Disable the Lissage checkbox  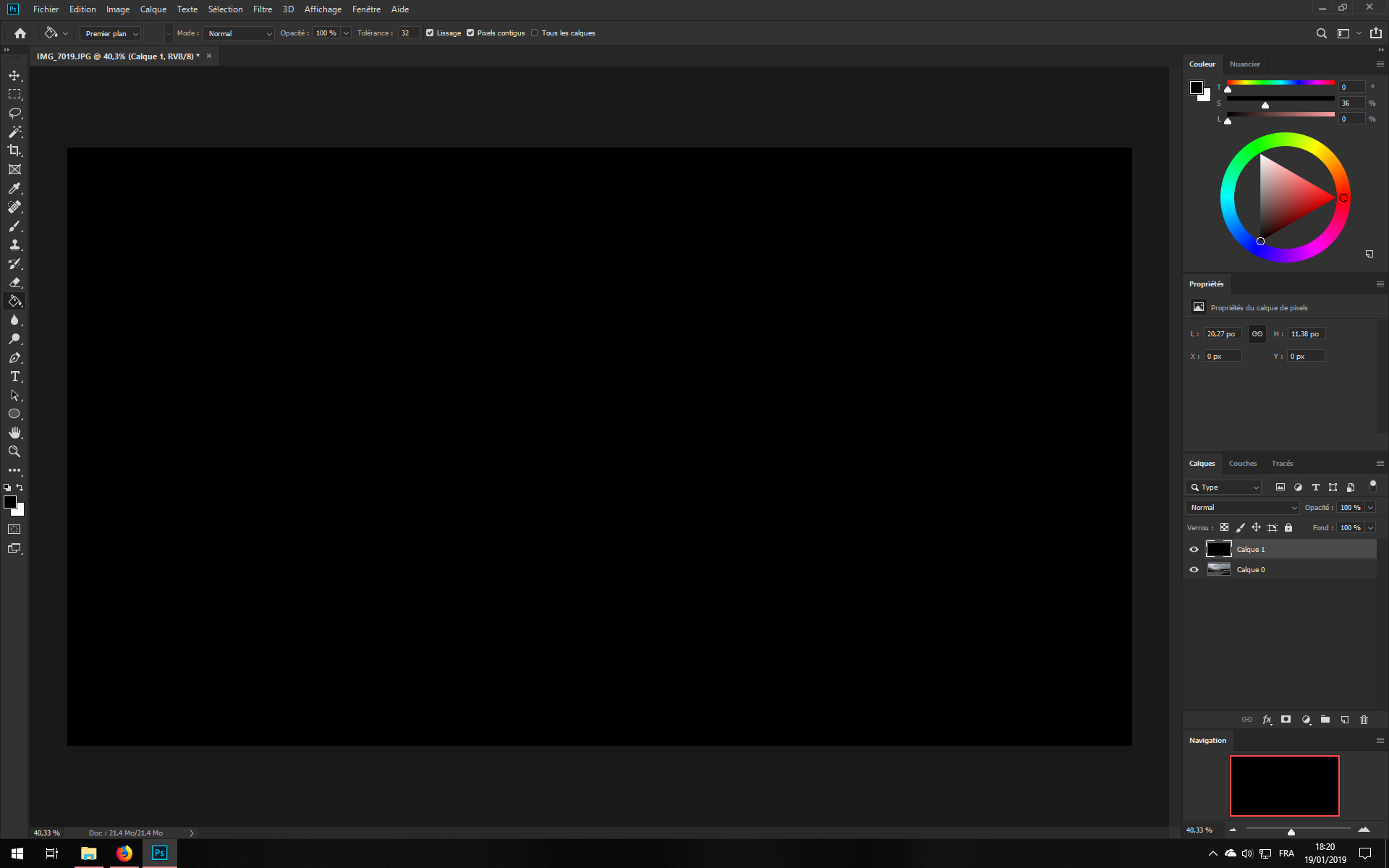[x=430, y=33]
